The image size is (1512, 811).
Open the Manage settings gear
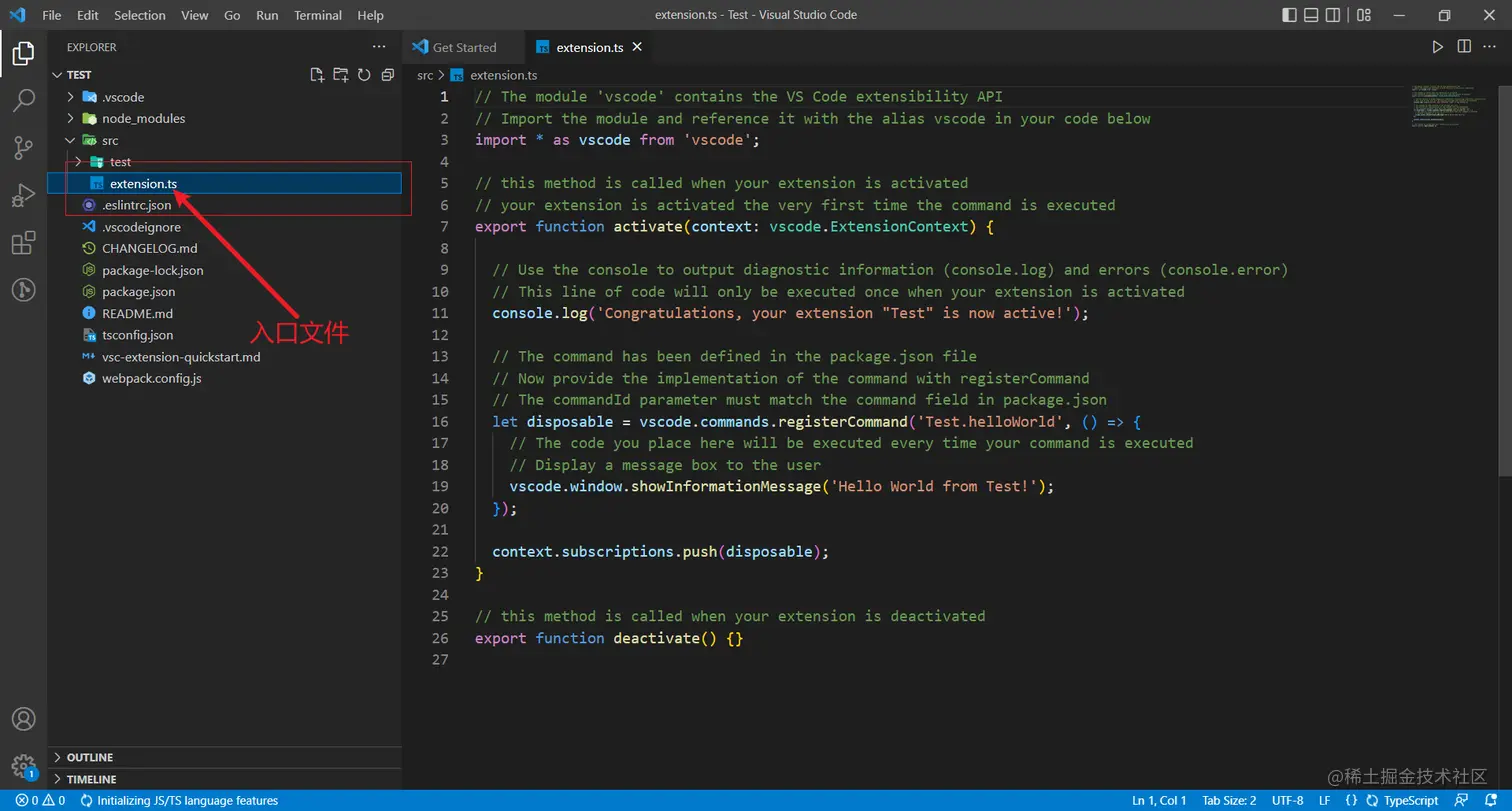(x=23, y=766)
